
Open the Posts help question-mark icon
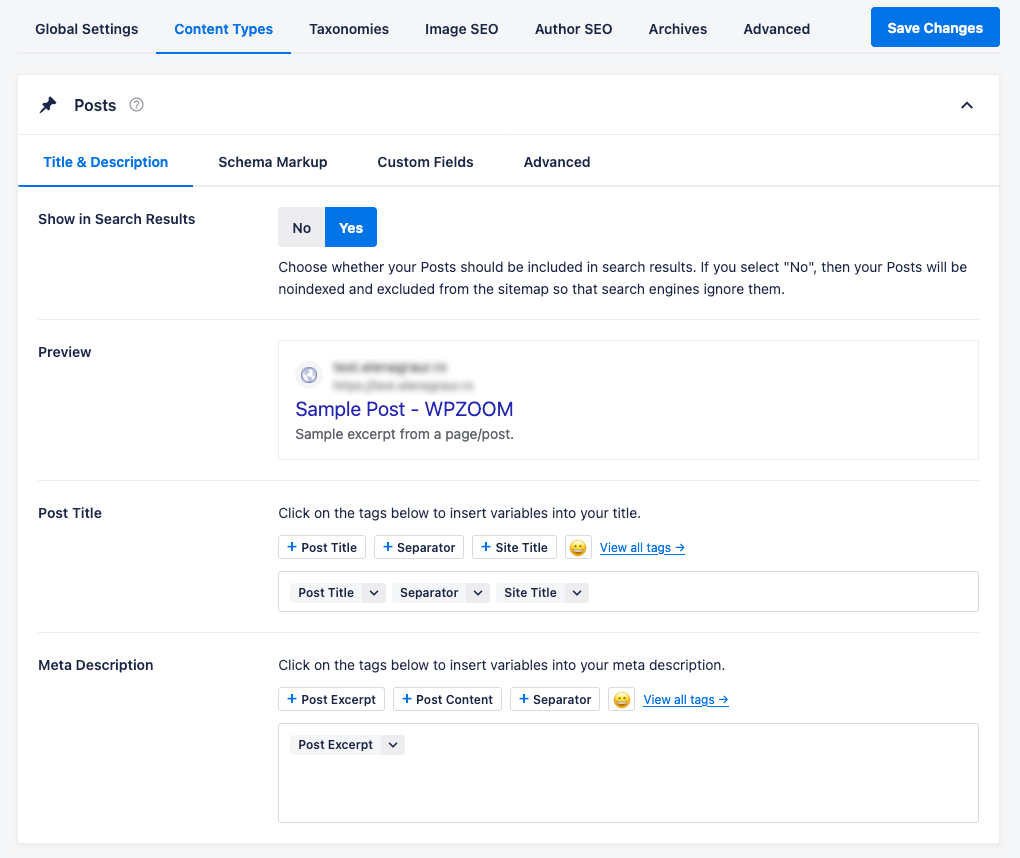136,105
